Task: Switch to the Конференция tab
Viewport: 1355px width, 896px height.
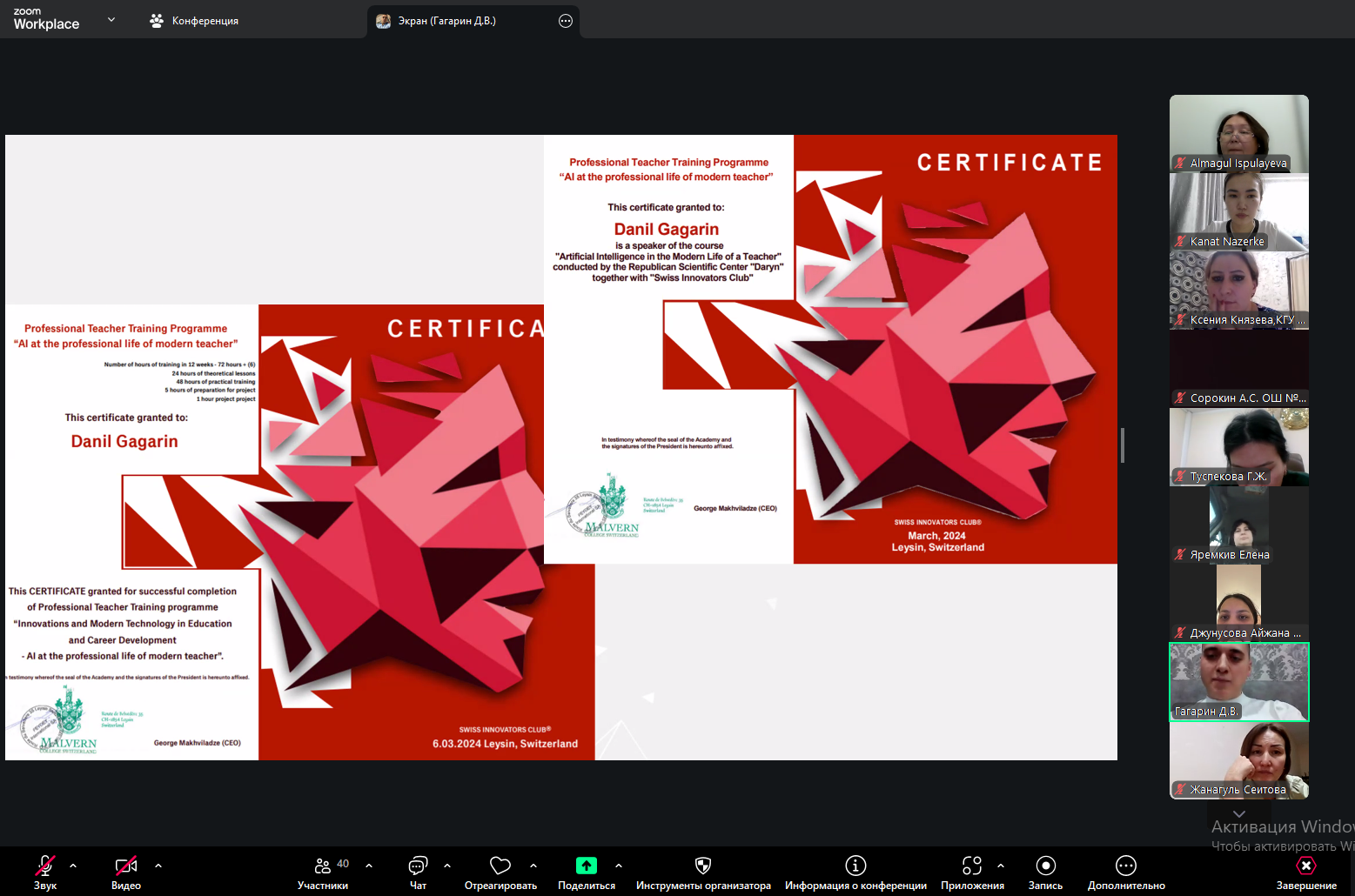Action: [194, 21]
